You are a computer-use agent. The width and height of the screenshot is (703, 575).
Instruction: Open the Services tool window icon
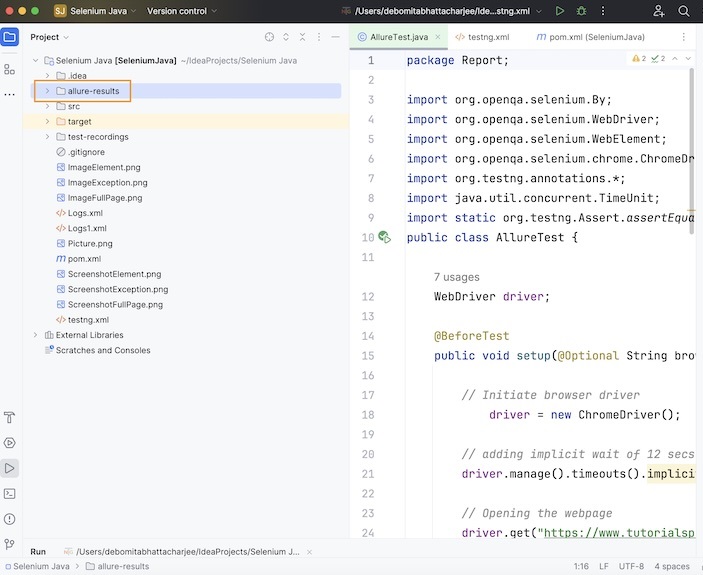tap(10, 442)
